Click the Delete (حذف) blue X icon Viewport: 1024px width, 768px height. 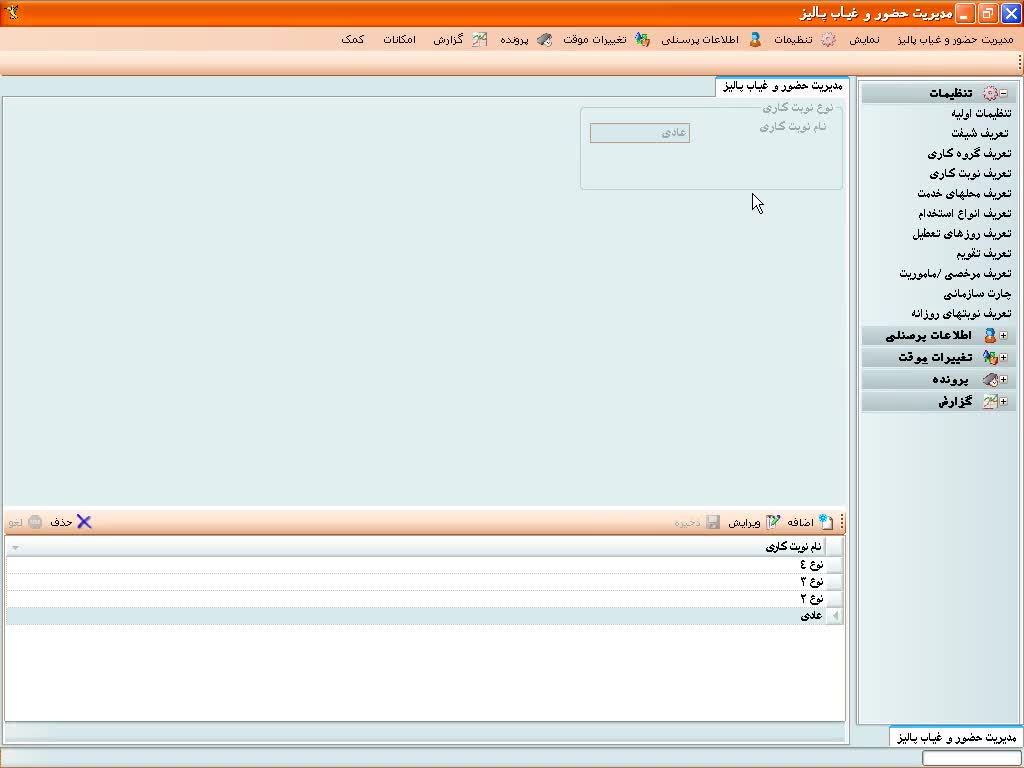[x=84, y=522]
